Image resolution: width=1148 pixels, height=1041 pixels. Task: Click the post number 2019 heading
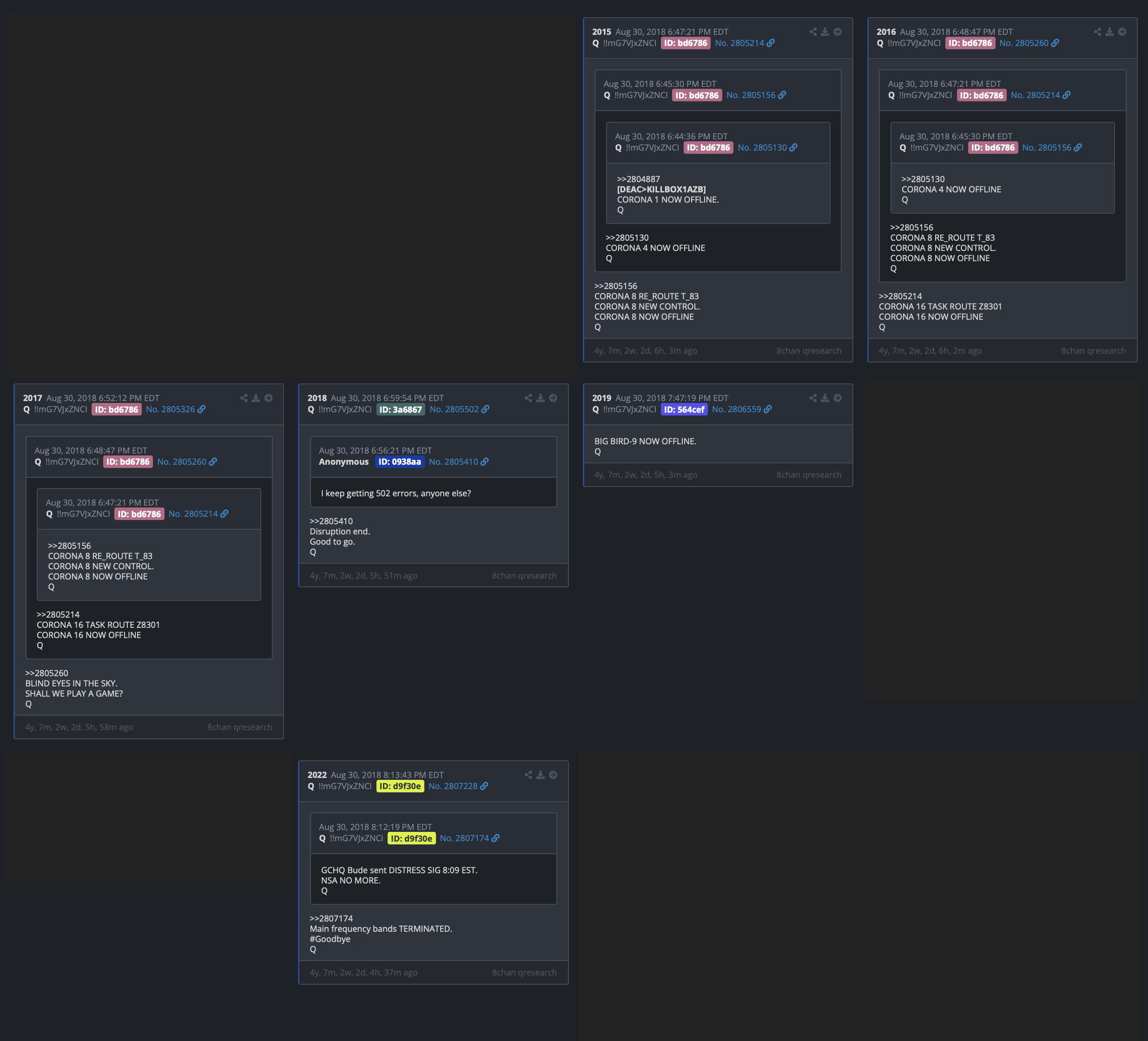[601, 398]
